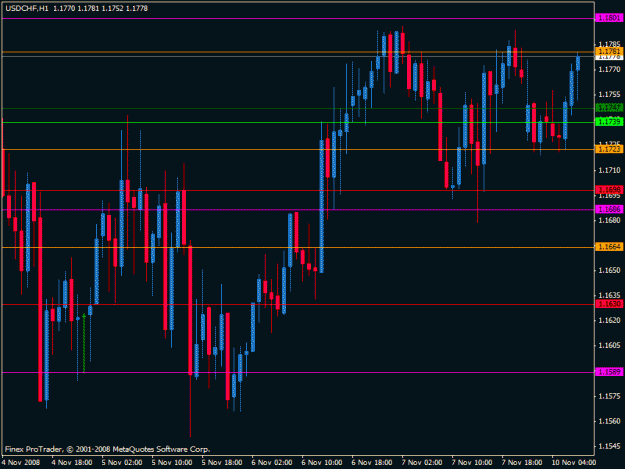Click the orange 1.1781 price label
625x469 pixels.
pyautogui.click(x=609, y=51)
